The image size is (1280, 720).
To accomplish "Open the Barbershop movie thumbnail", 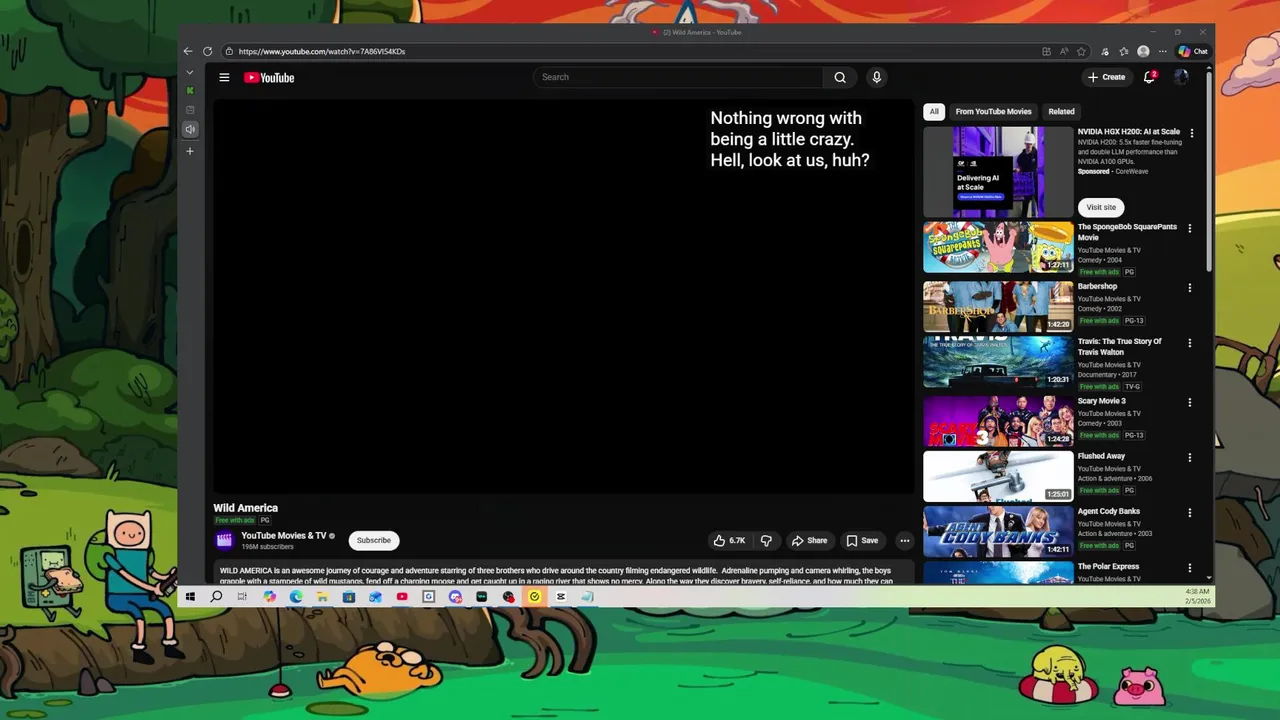I will pyautogui.click(x=998, y=306).
